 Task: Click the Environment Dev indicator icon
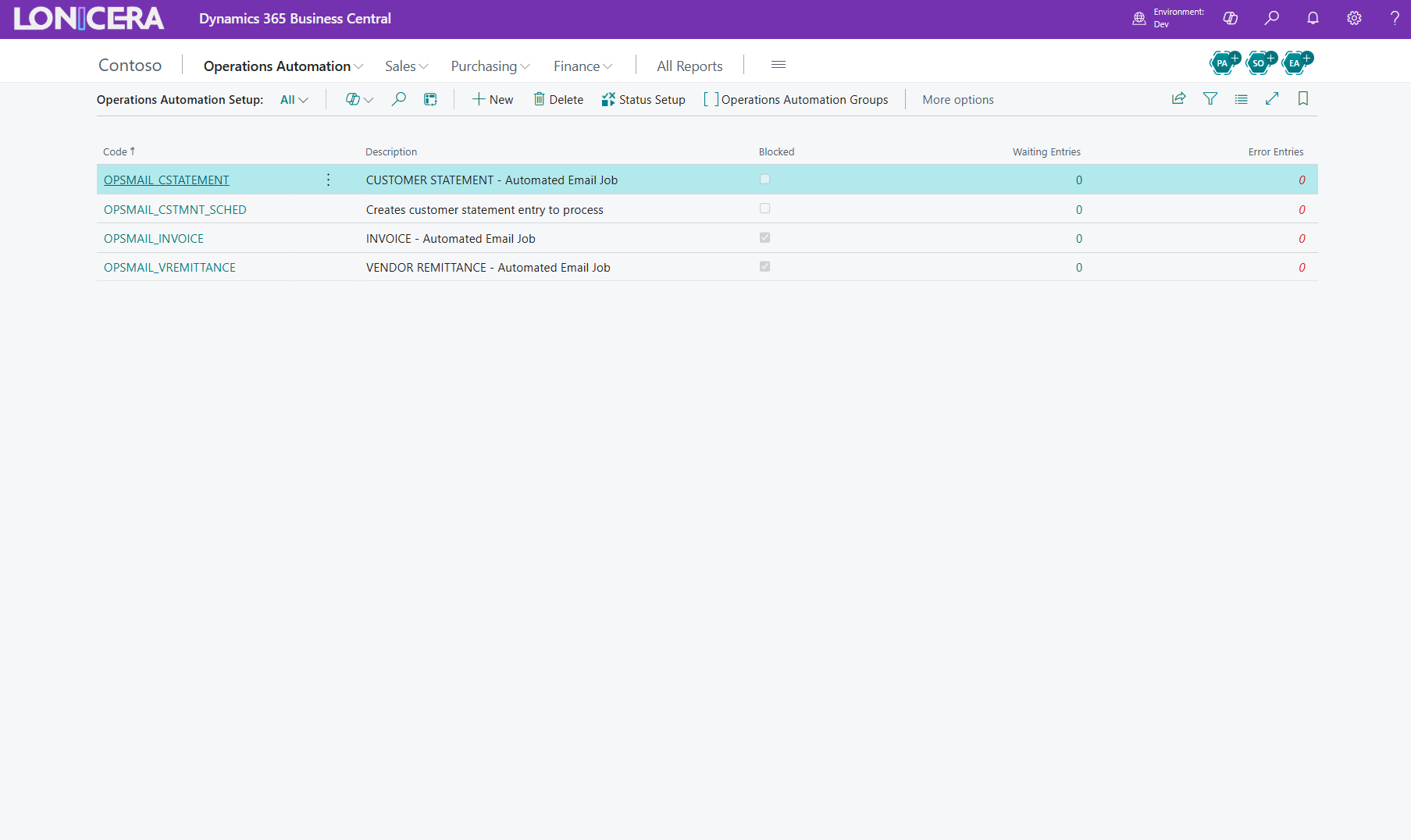[x=1139, y=18]
